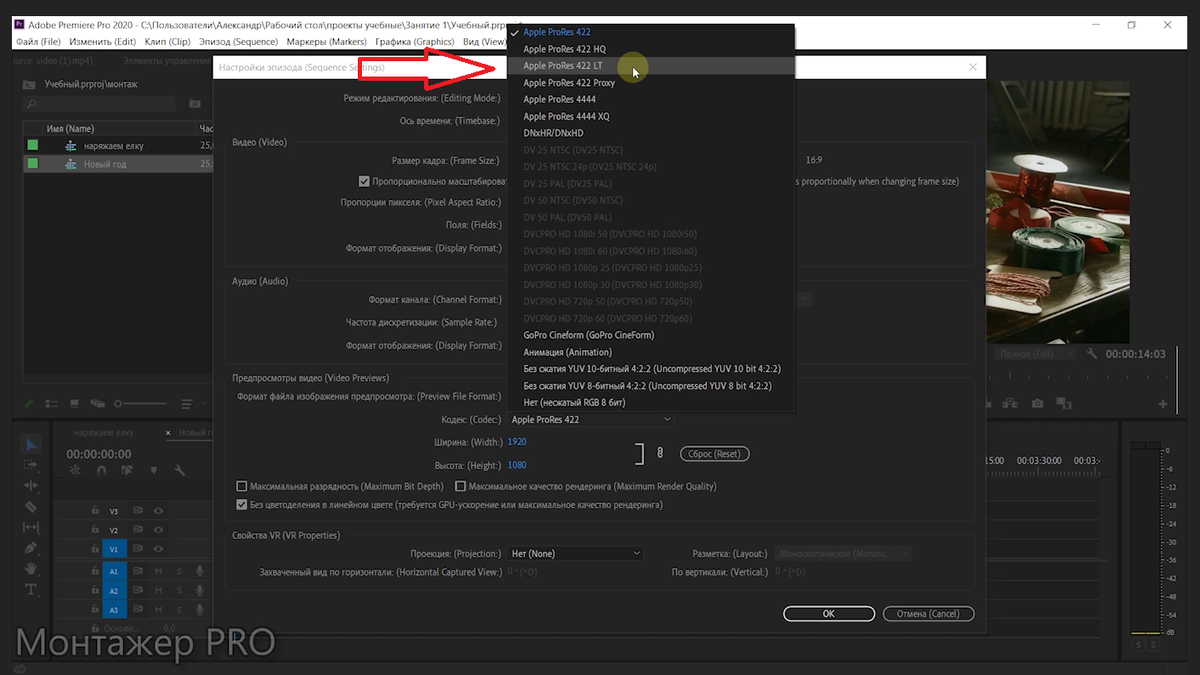Toggle nested sequence insert icon in timeline
The image size is (1200, 675).
(x=74, y=470)
